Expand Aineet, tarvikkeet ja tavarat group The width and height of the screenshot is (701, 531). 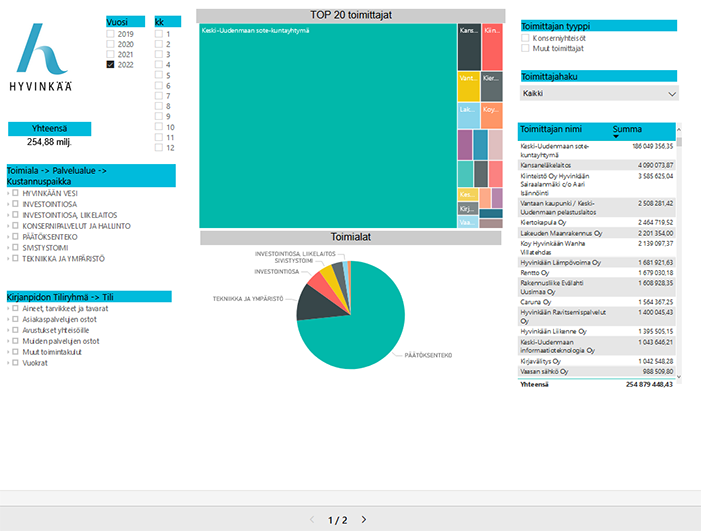pos(8,308)
